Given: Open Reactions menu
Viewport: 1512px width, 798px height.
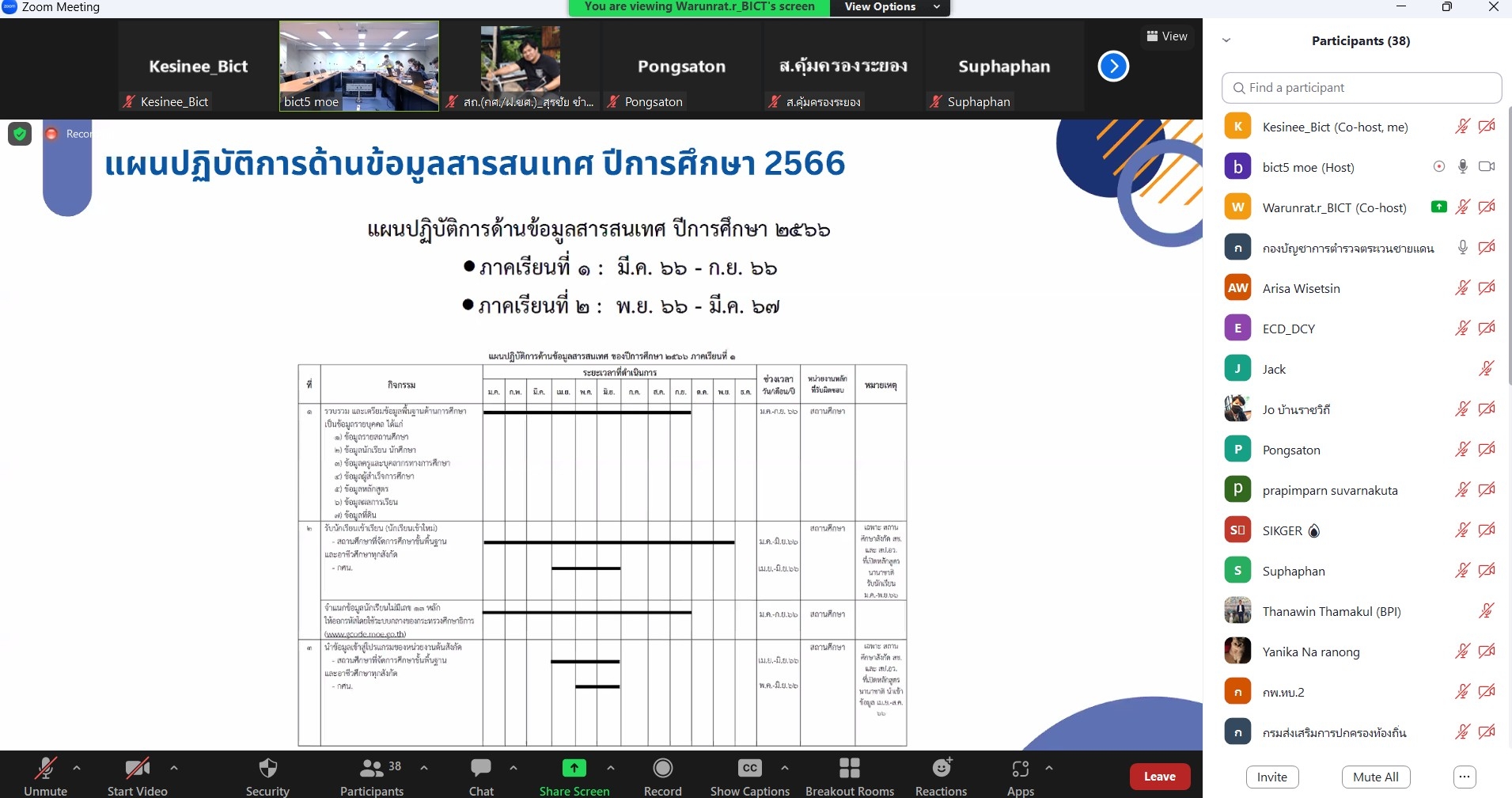Looking at the screenshot, I should tap(941, 776).
